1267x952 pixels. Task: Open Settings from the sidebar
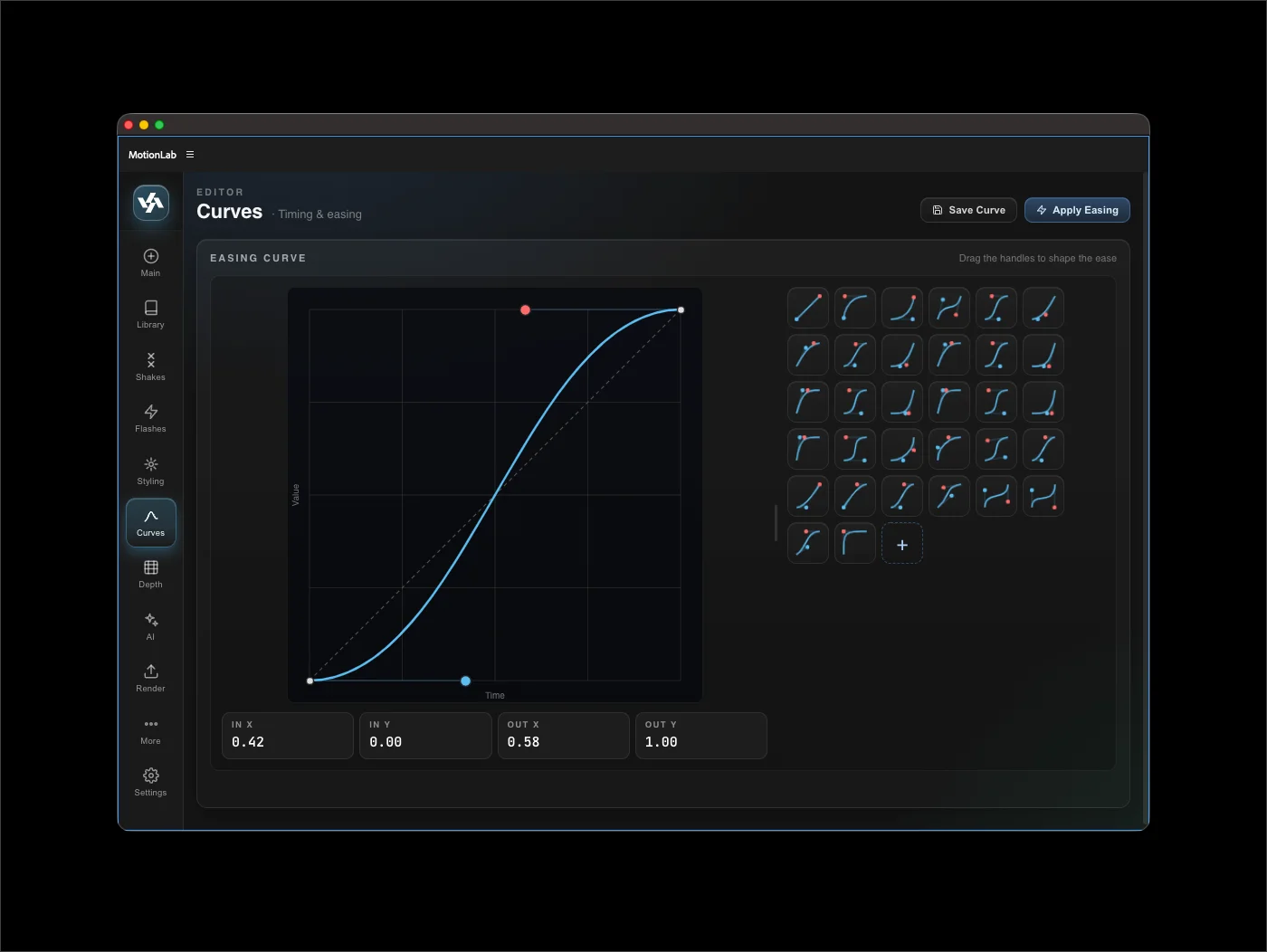[150, 782]
